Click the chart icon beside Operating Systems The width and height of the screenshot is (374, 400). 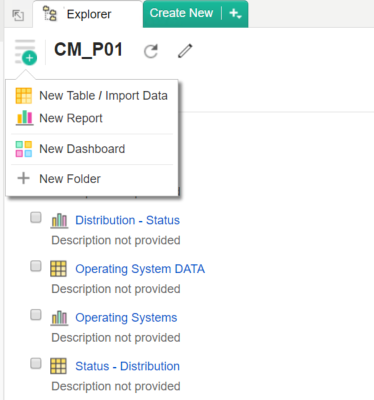pyautogui.click(x=59, y=318)
